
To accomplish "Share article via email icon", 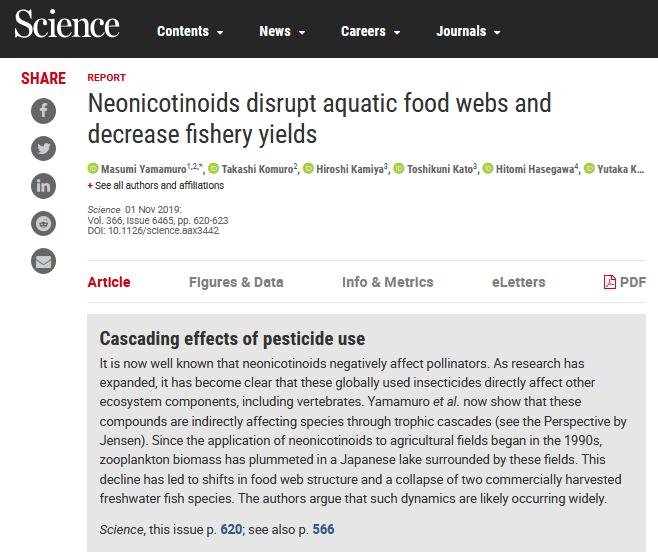I will tap(43, 262).
